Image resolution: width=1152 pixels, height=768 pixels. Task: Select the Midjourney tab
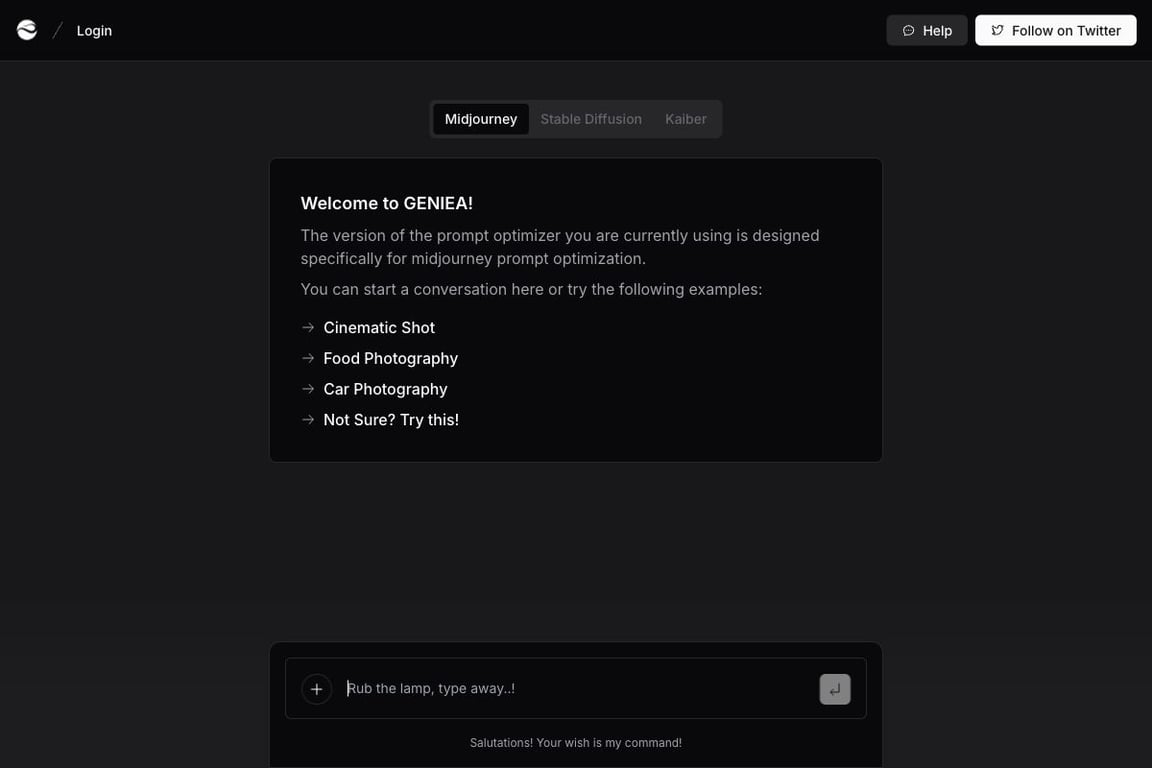click(480, 119)
